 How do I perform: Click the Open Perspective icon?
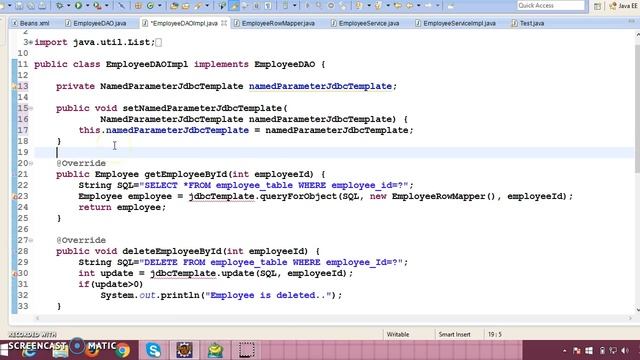[597, 6]
